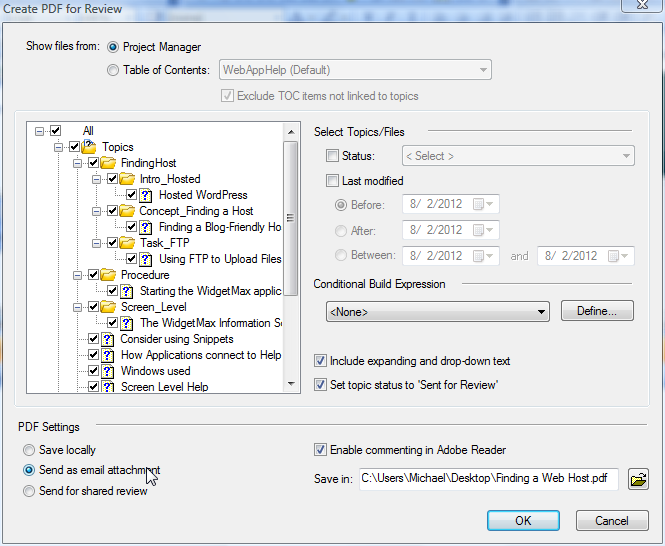Click the Define... button
Image resolution: width=665 pixels, height=546 pixels.
(x=597, y=311)
